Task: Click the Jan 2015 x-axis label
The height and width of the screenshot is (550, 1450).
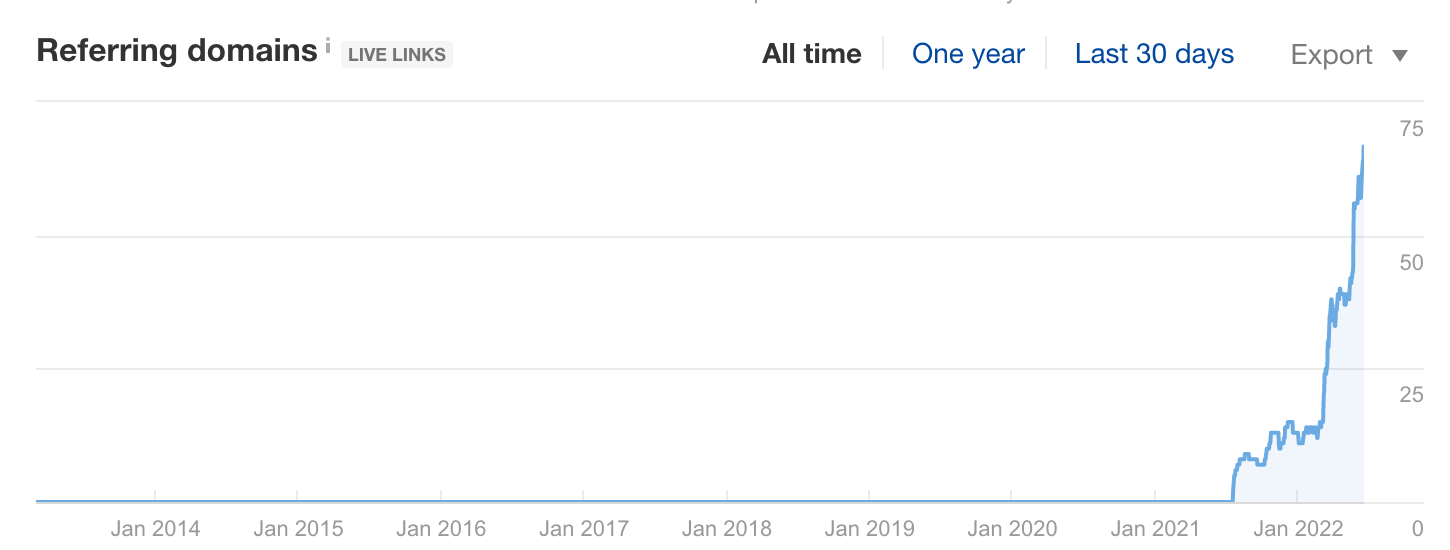Action: coord(298,529)
